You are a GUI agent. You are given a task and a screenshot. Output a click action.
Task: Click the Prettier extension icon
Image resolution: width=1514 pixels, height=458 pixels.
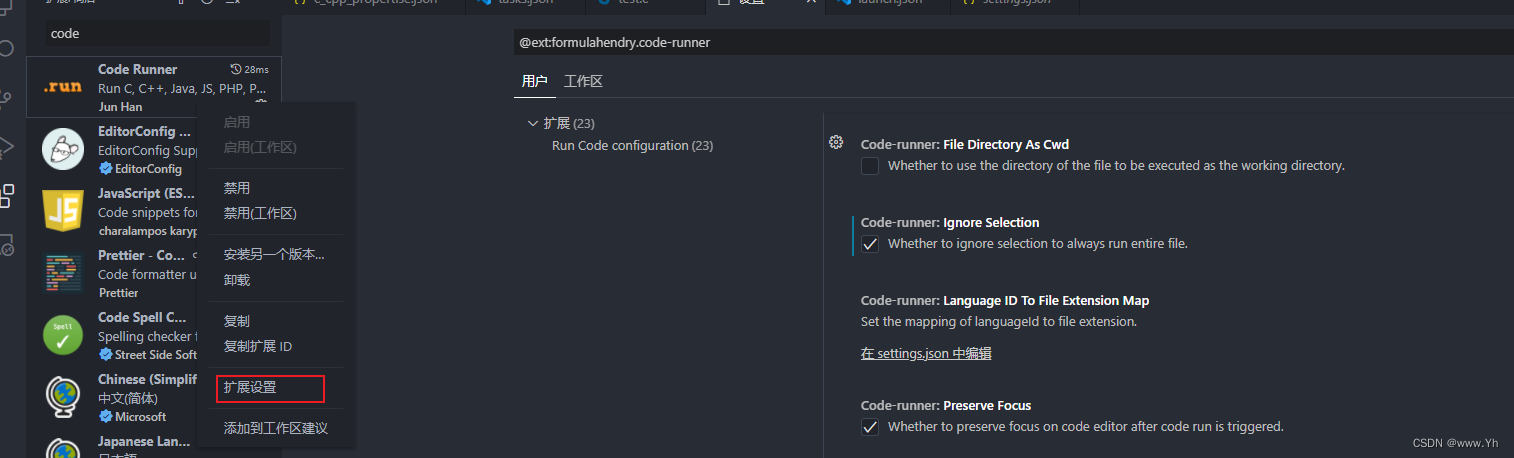pos(63,273)
